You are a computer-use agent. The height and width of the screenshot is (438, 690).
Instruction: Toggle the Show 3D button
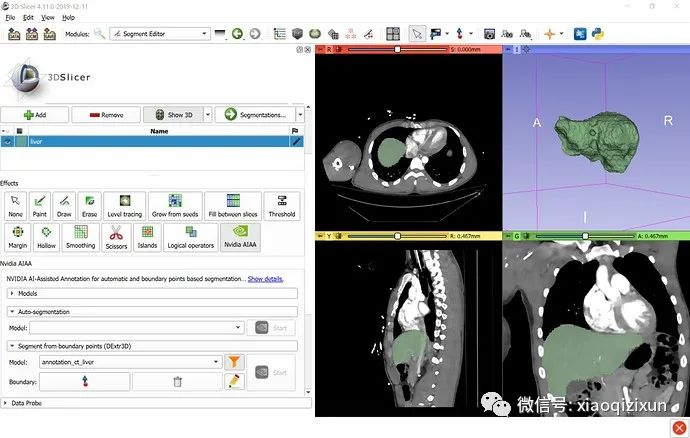173,115
